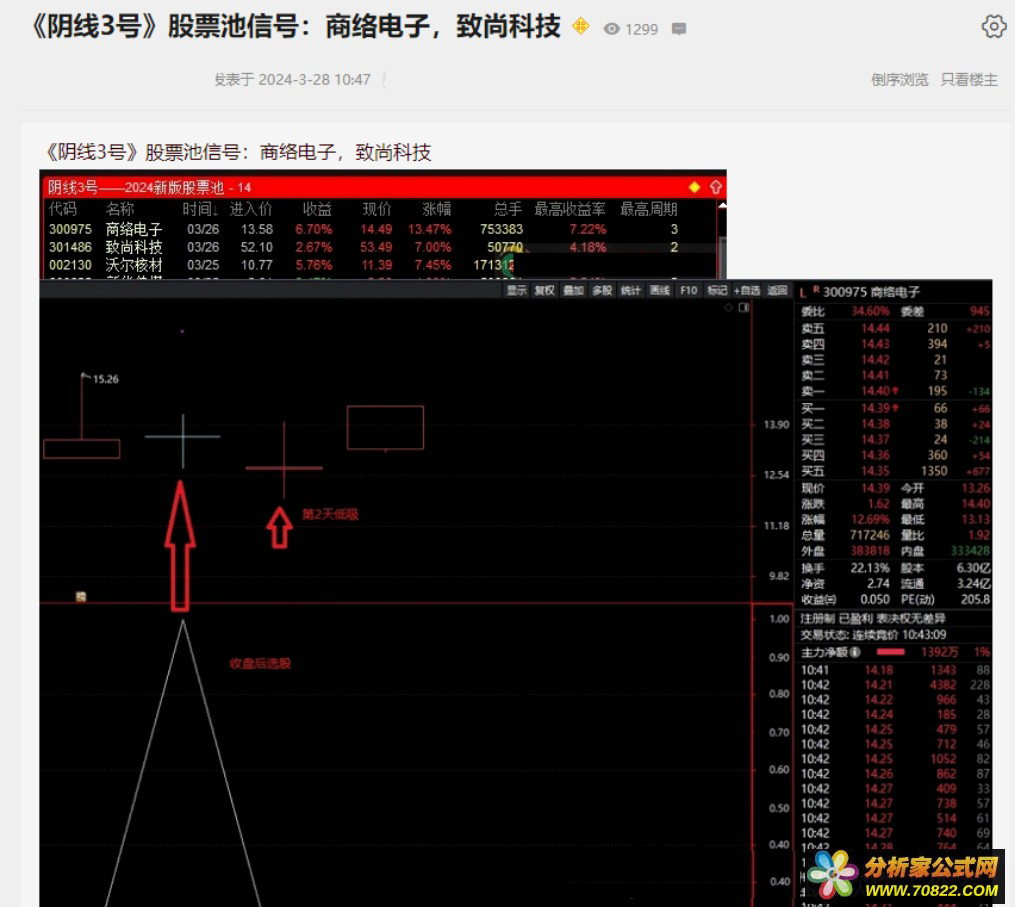Click the 画线 toolbar button
Viewport: 1015px width, 907px height.
coord(660,290)
